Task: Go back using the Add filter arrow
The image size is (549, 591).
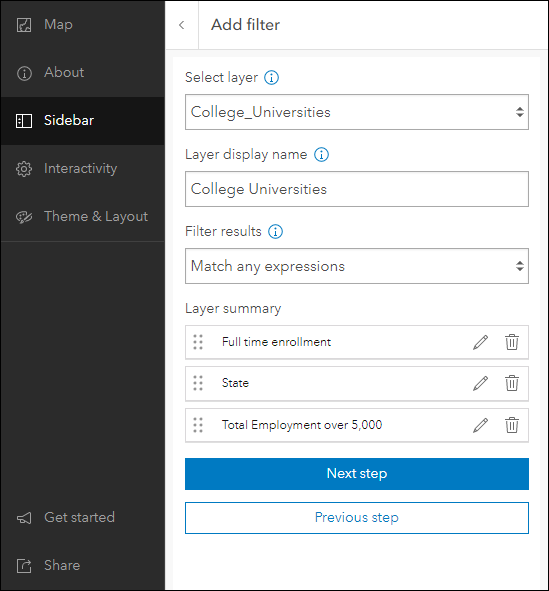Action: (182, 25)
